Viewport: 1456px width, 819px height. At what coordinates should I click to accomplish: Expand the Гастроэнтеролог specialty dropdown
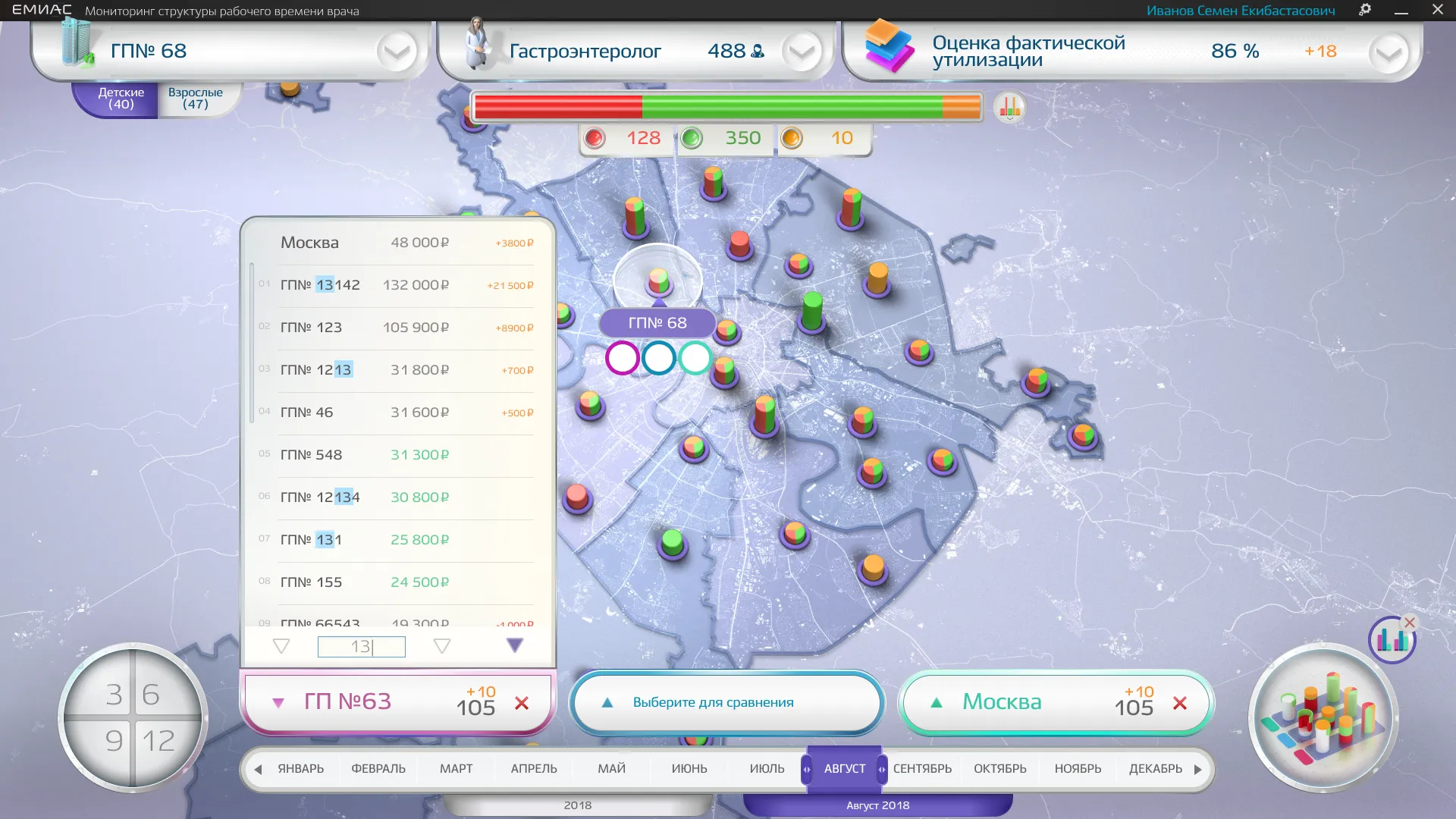pos(802,52)
